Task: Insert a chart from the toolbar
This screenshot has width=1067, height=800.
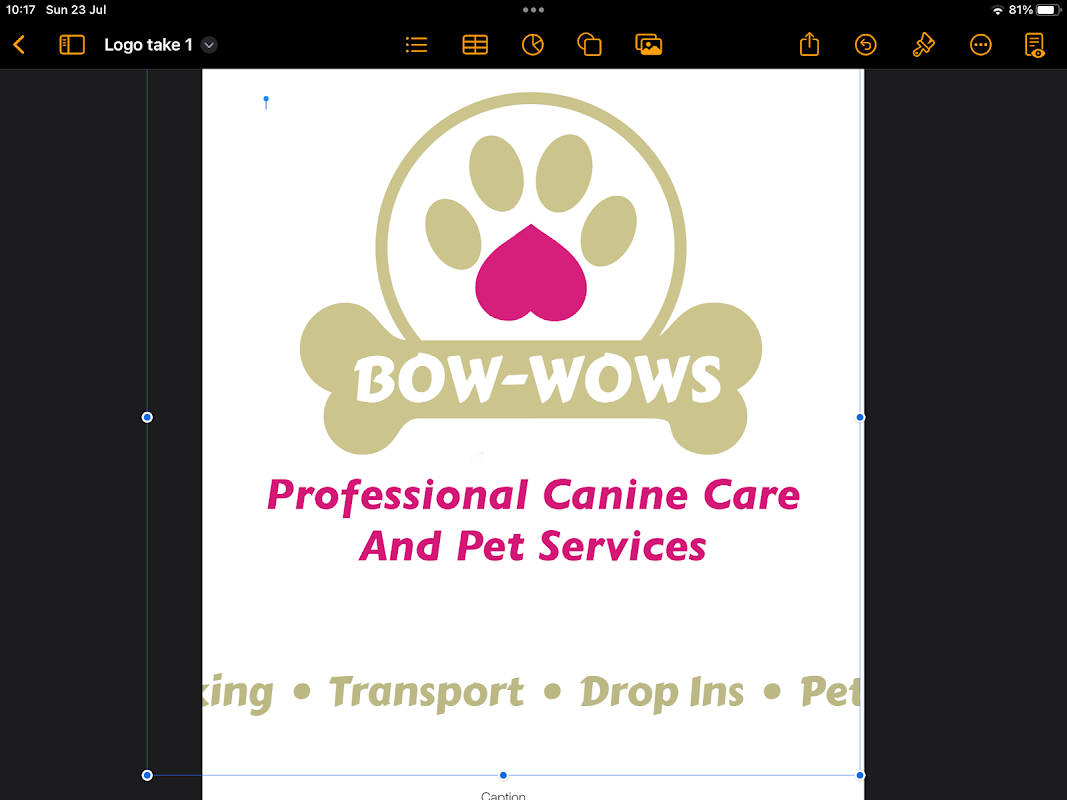Action: [x=533, y=45]
